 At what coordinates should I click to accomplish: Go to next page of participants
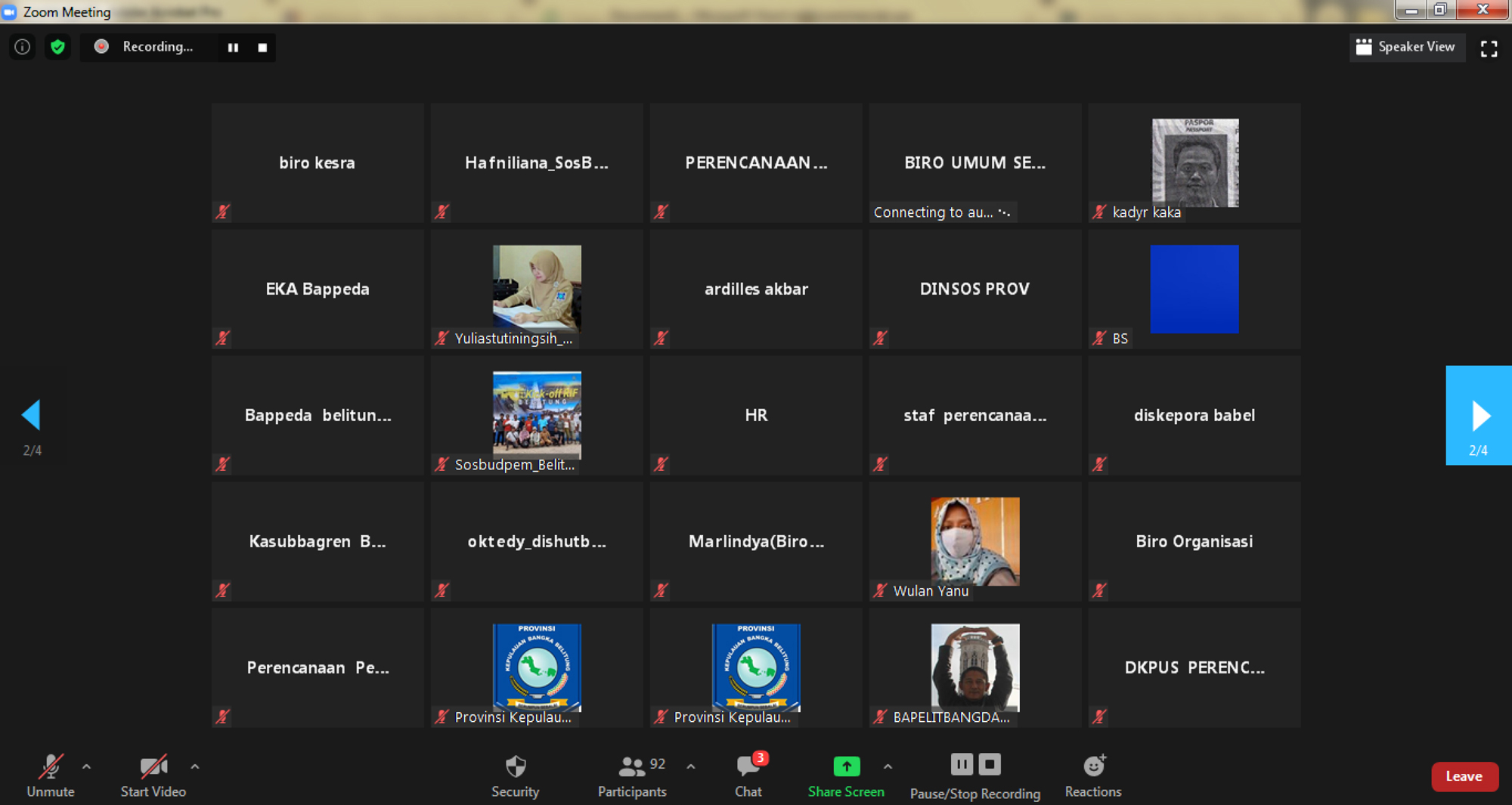[1479, 415]
